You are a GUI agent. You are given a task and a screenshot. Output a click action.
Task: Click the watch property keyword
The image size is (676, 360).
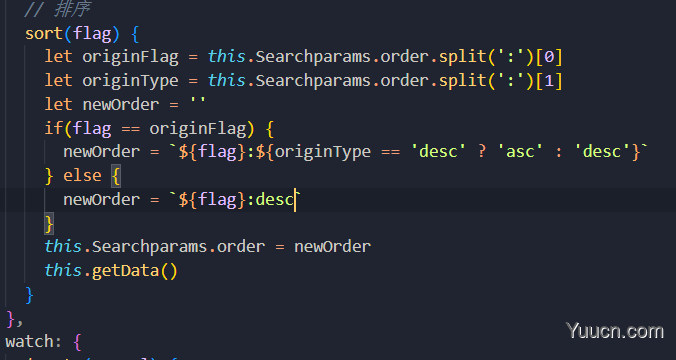(x=30, y=341)
